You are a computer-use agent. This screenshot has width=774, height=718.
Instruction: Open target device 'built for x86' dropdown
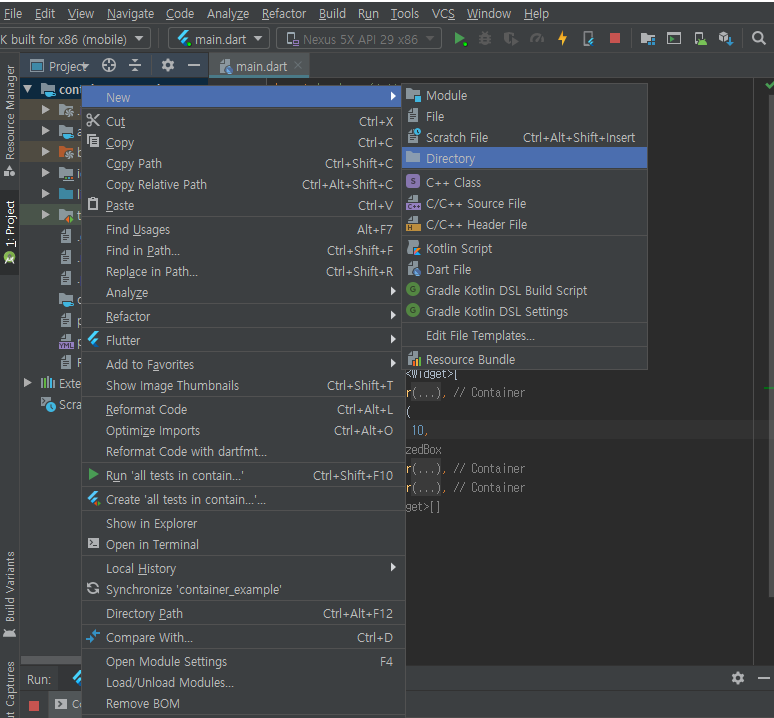pyautogui.click(x=74, y=38)
